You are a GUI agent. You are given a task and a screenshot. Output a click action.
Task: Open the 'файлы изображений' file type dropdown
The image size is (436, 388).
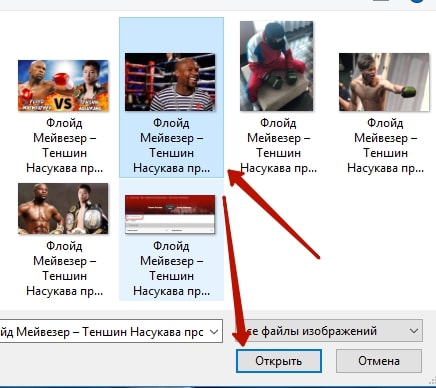[329, 331]
